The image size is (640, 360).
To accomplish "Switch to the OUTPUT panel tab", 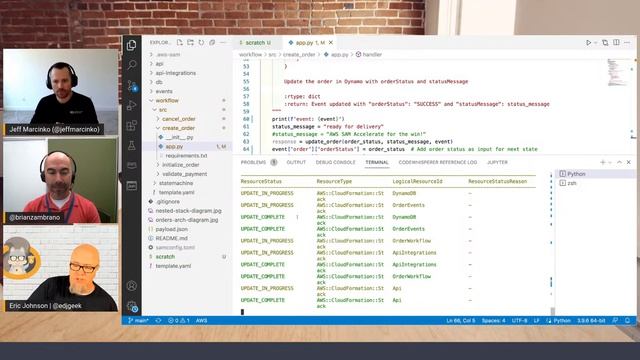I will click(296, 162).
